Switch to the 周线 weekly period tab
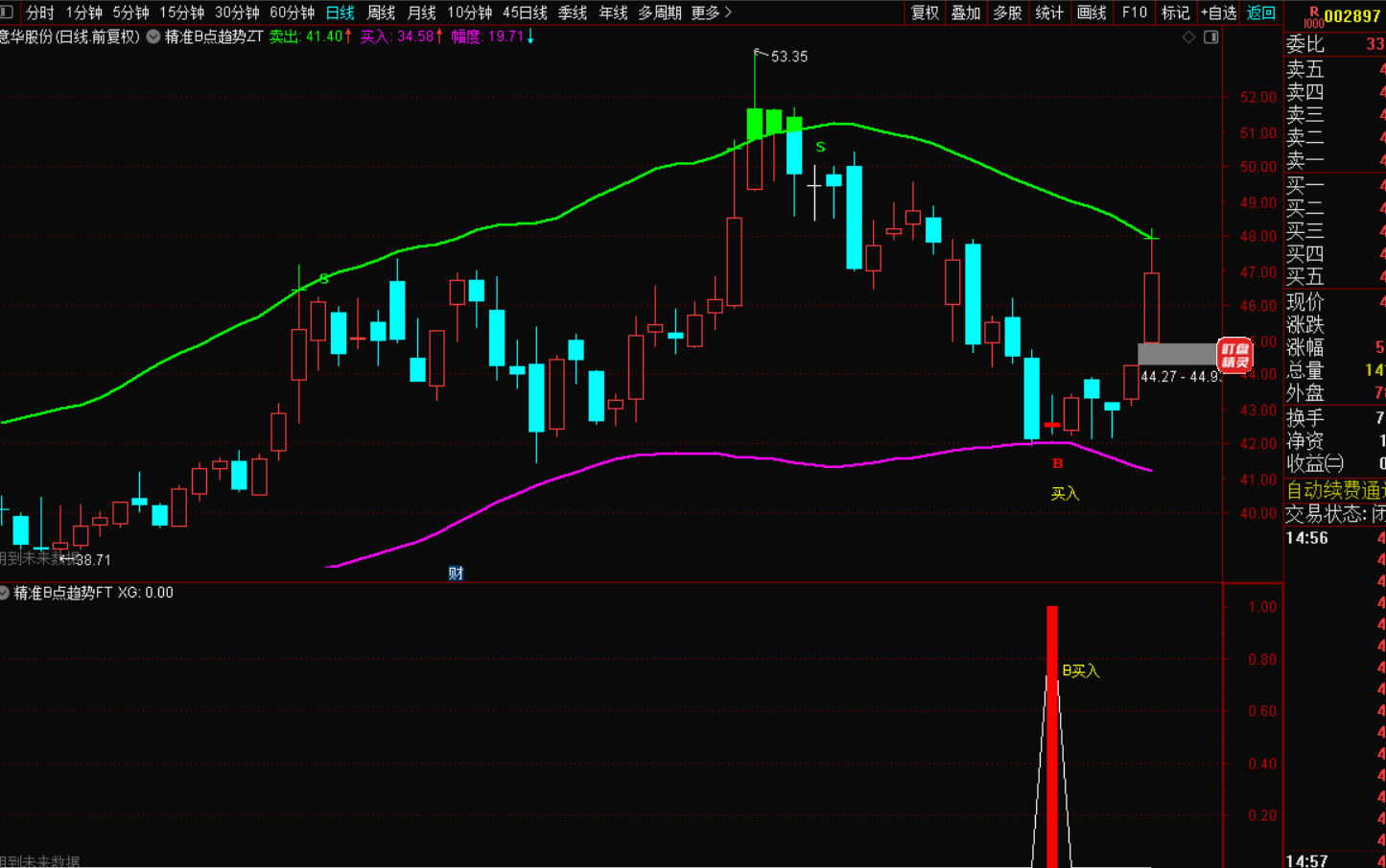1386x868 pixels. [x=381, y=12]
